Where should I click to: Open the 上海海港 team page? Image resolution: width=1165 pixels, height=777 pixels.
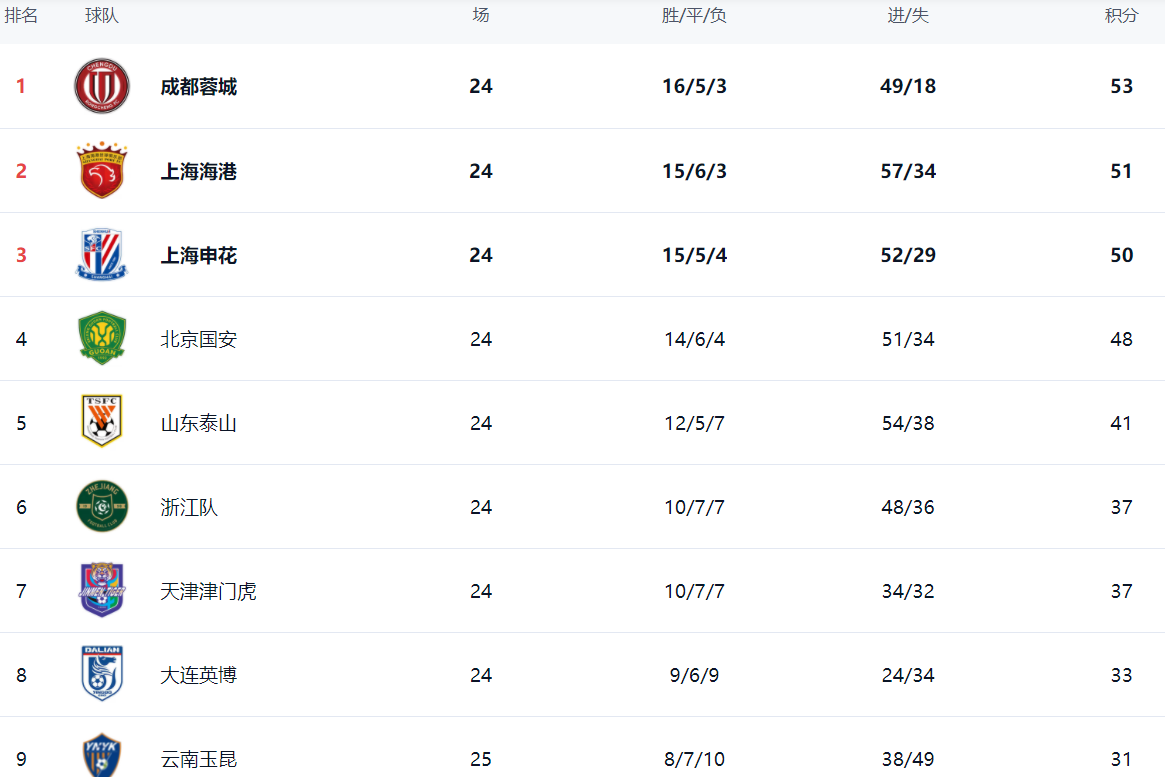pyautogui.click(x=199, y=172)
